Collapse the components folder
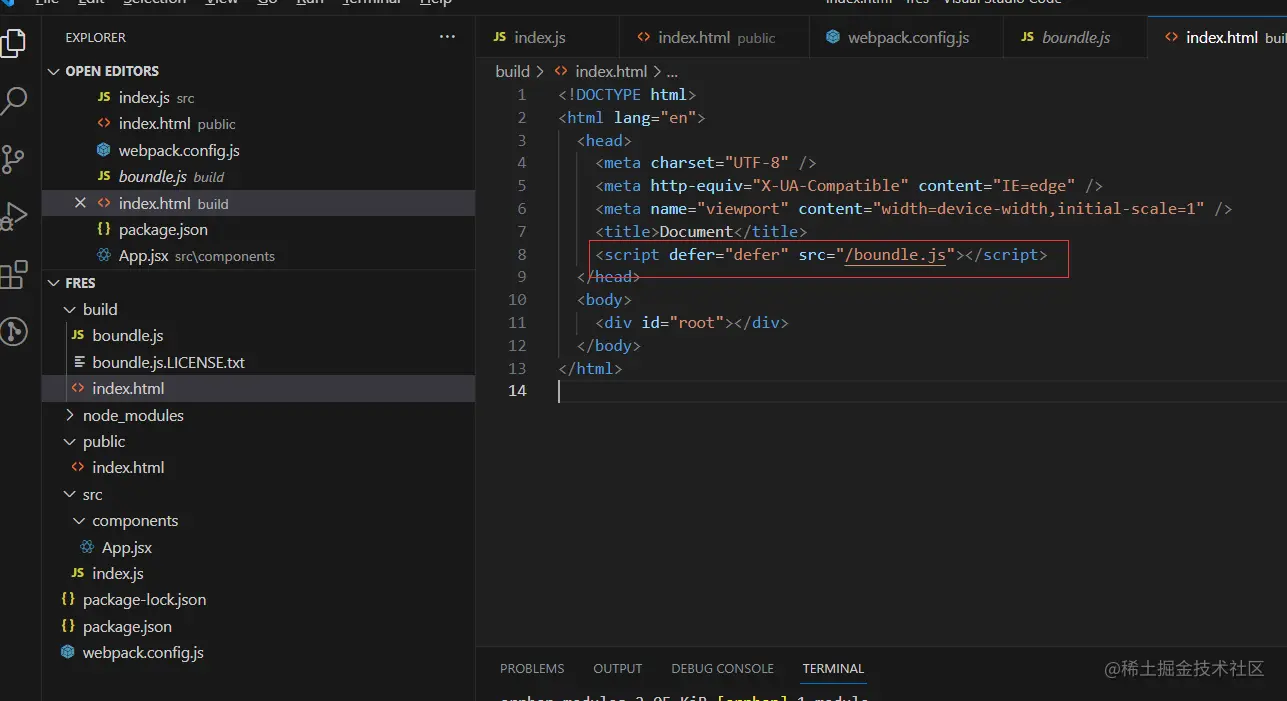Viewport: 1287px width, 701px height. 79,521
